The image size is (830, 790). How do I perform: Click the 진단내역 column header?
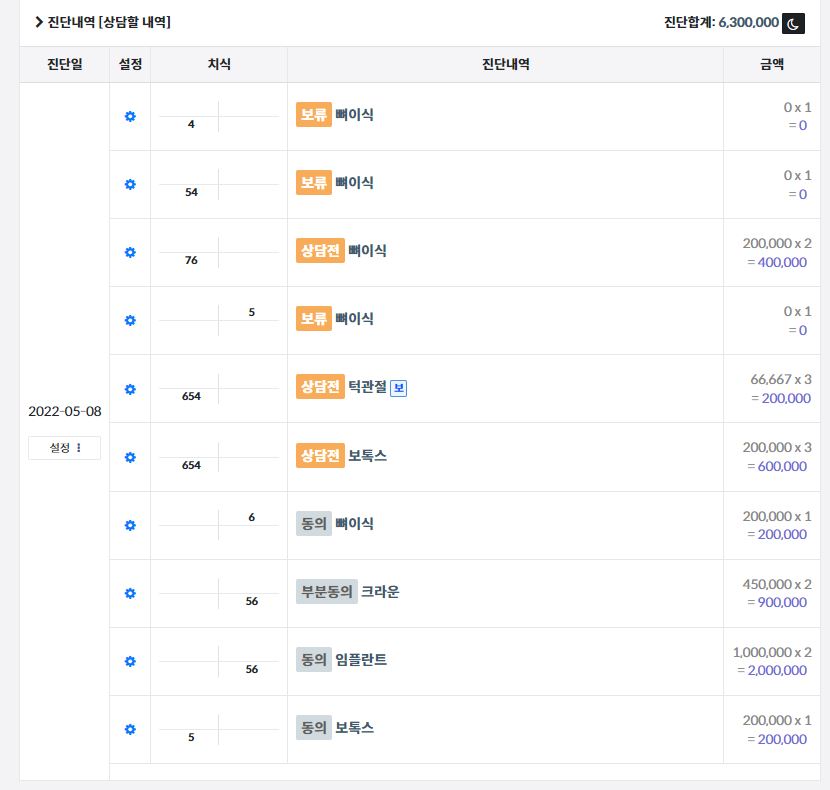coord(505,65)
